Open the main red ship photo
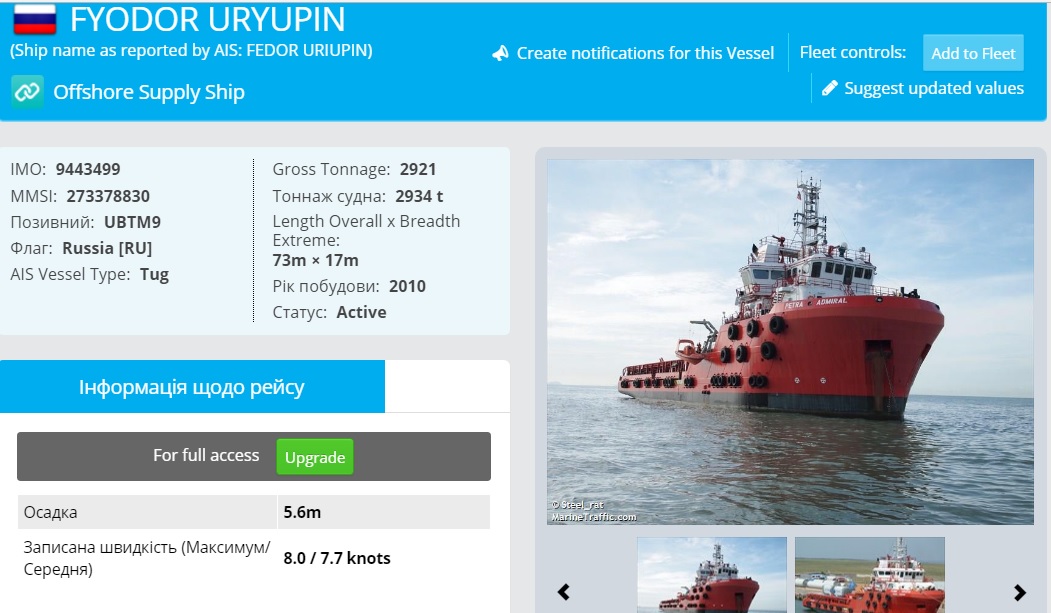Viewport: 1051px width, 613px height. pos(790,342)
